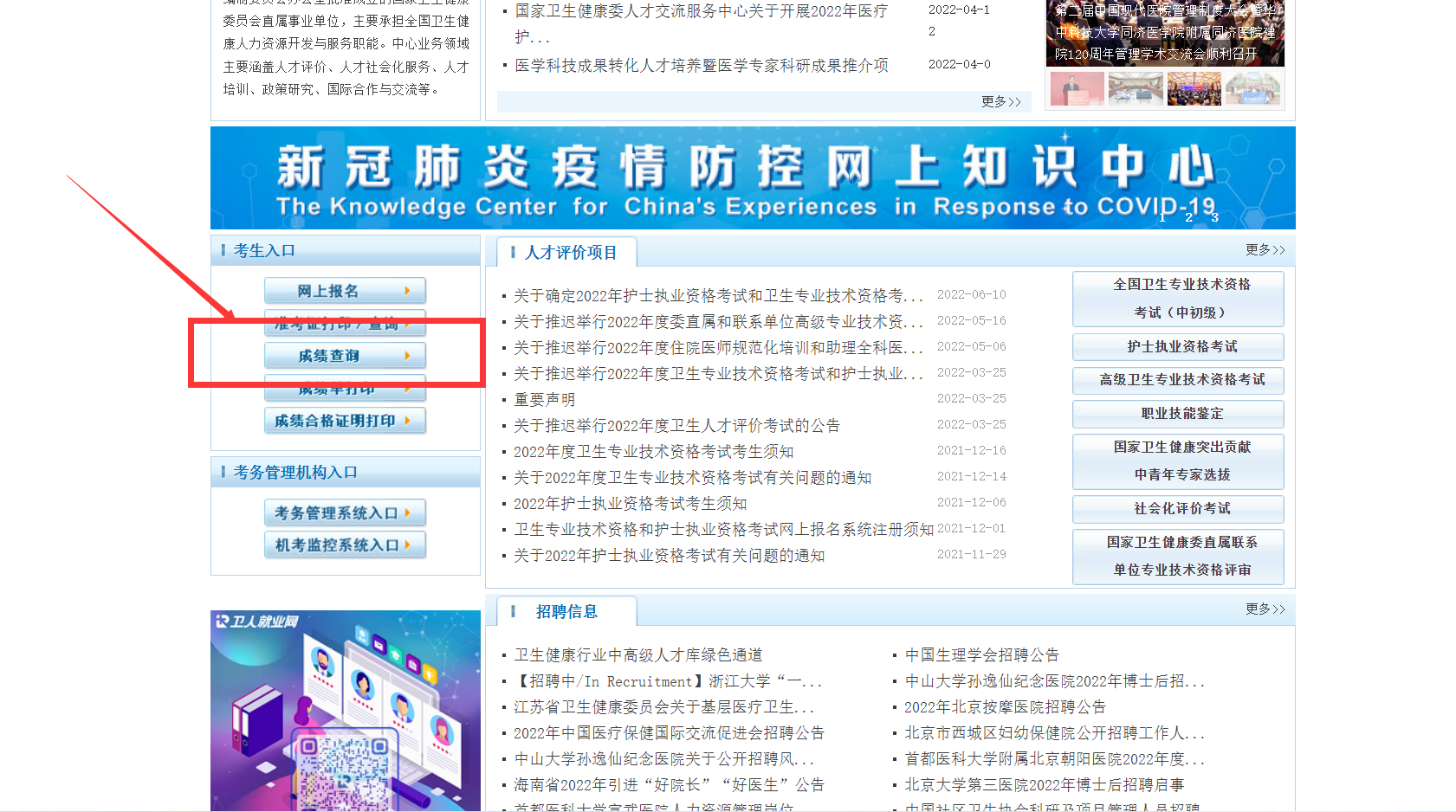
Task: Open 卫生健康行业中高级人才库绿色通道
Action: (x=638, y=655)
